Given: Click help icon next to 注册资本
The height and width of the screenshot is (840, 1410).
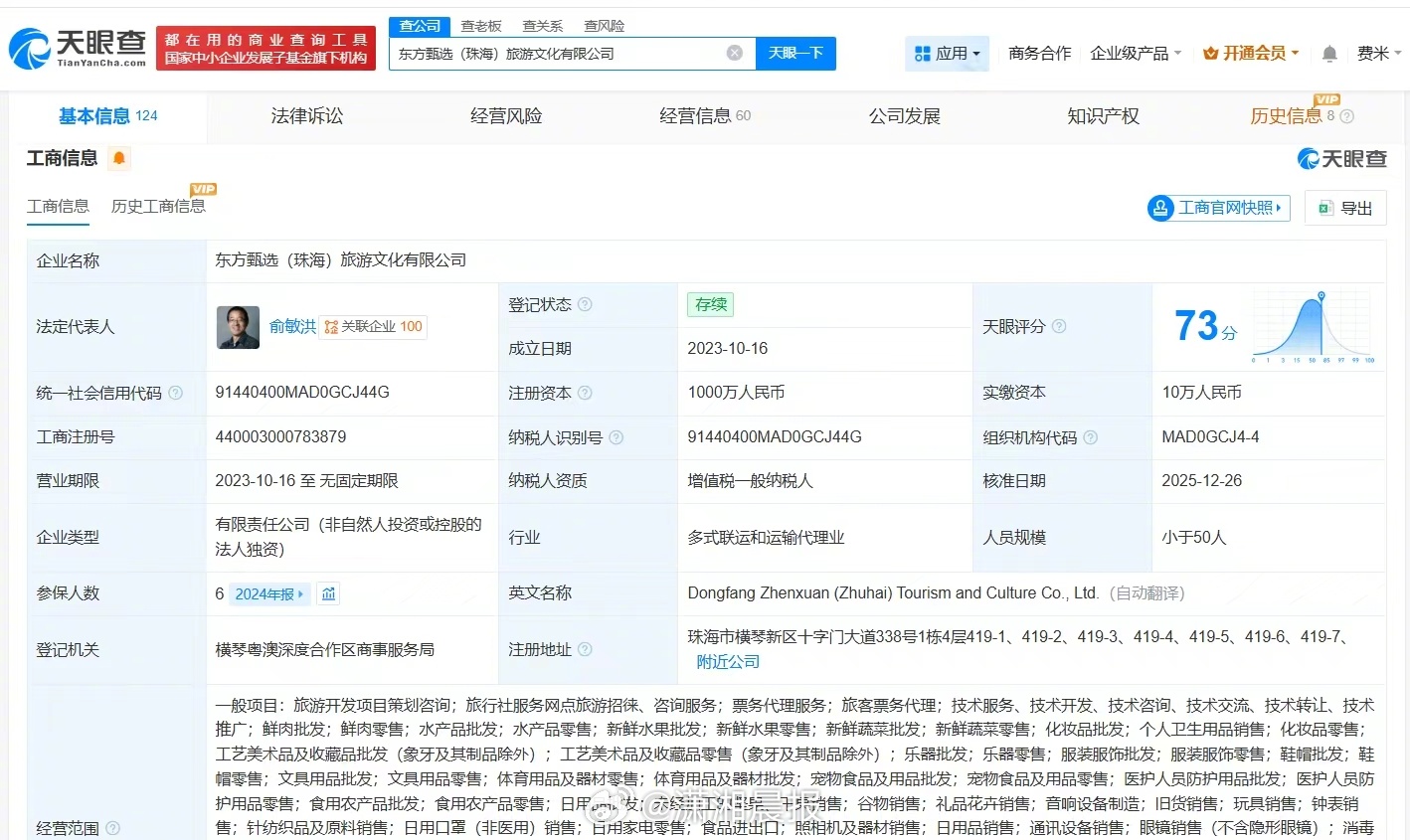Looking at the screenshot, I should pos(585,393).
